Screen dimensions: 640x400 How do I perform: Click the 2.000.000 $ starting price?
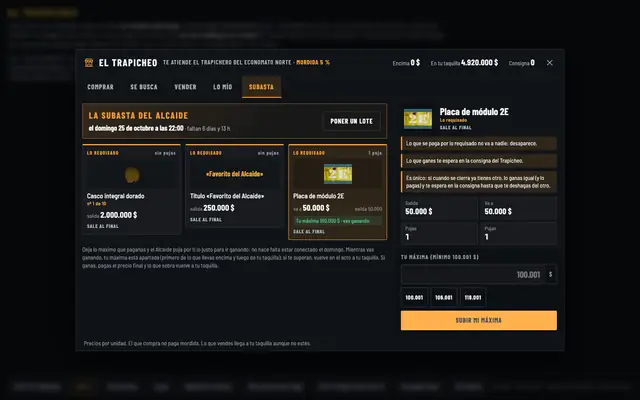119,215
